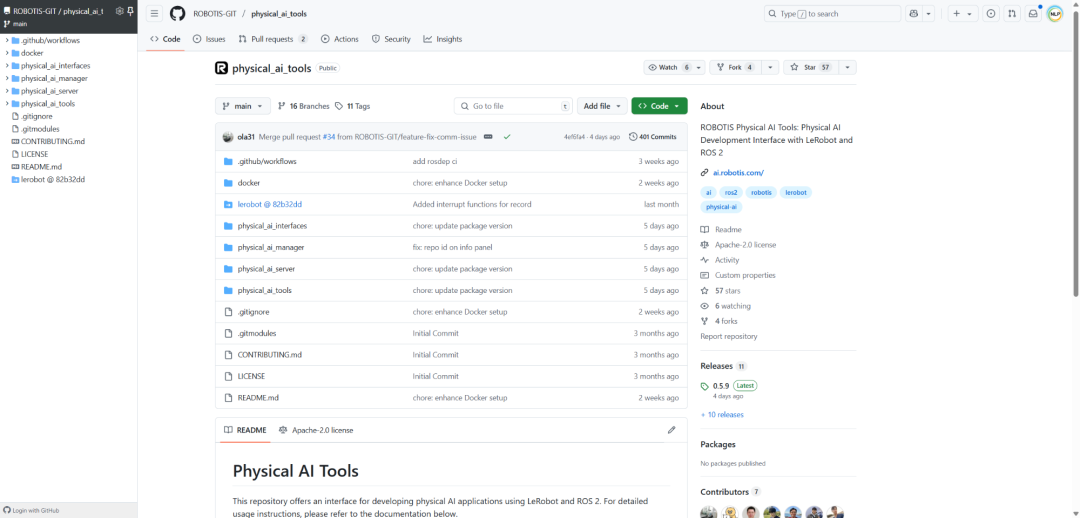Open the docker folder in file list

(249, 183)
